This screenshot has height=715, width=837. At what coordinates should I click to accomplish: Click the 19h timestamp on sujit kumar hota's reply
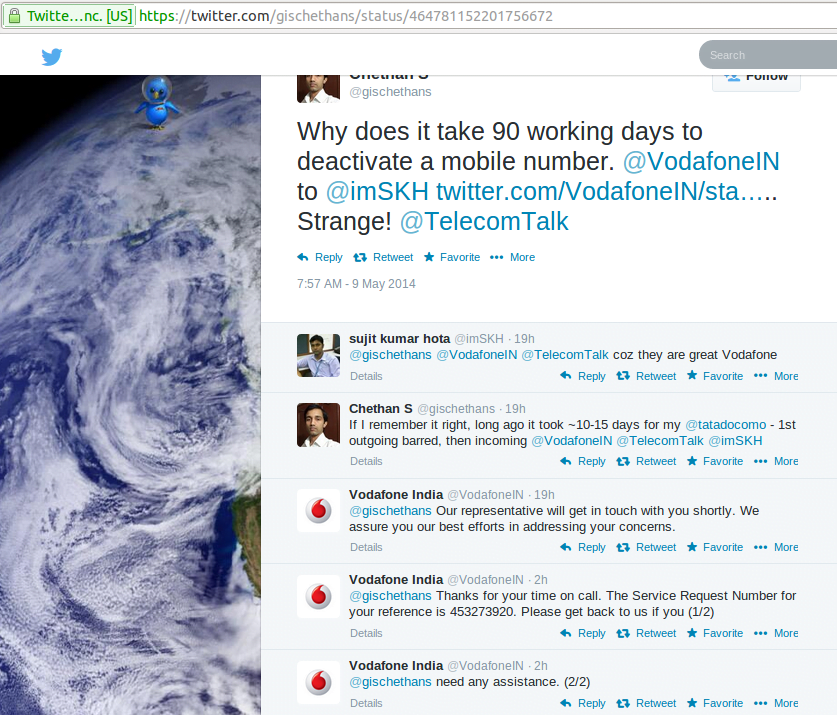point(524,339)
